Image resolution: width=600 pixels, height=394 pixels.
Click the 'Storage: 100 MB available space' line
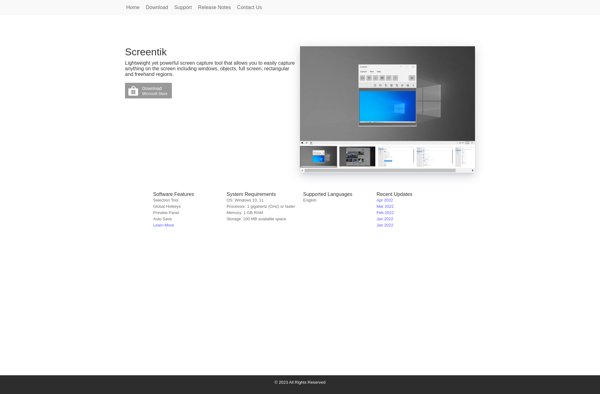coord(256,219)
